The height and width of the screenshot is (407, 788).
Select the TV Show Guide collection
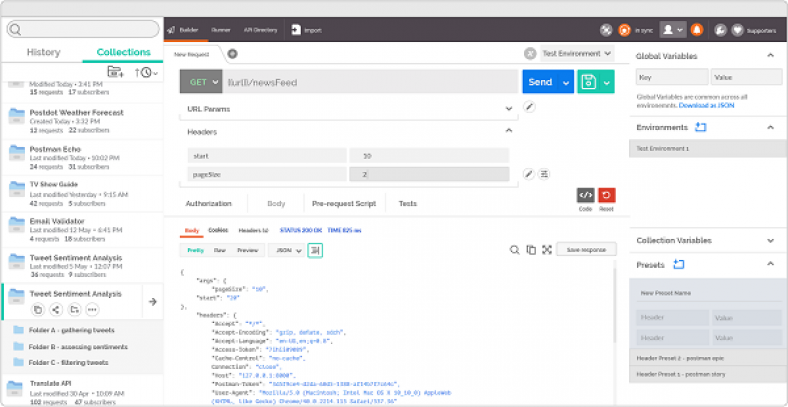point(82,193)
